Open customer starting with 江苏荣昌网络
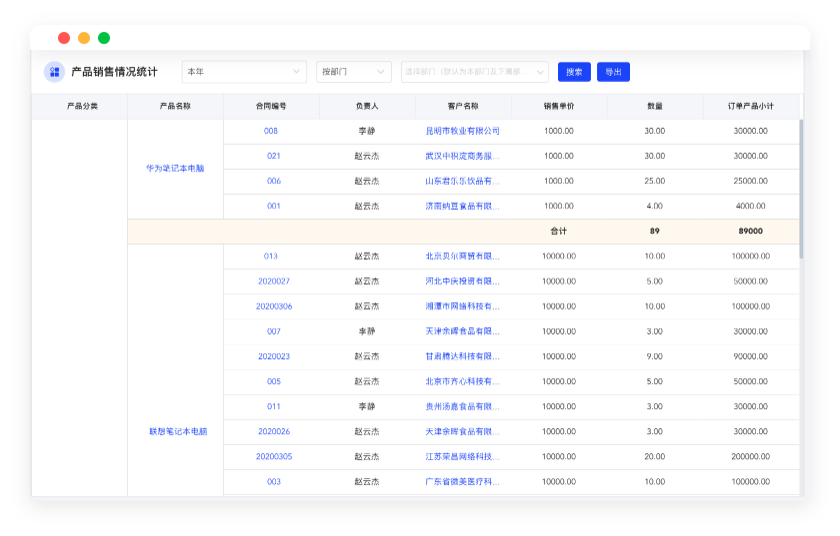 point(462,456)
